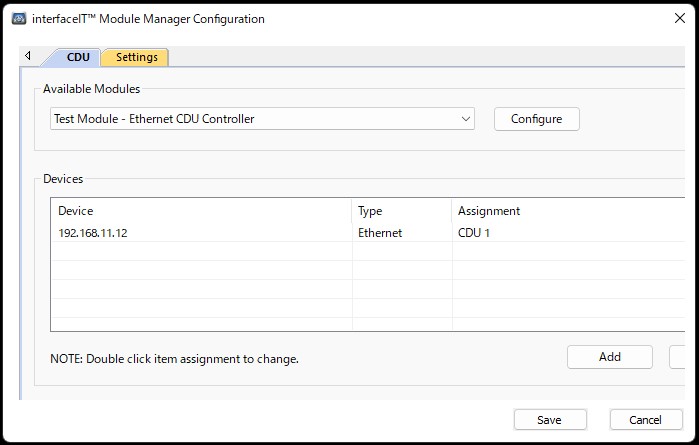Screen dimensions: 699x445
Task: Sort by the Device column header
Action: (x=200, y=211)
